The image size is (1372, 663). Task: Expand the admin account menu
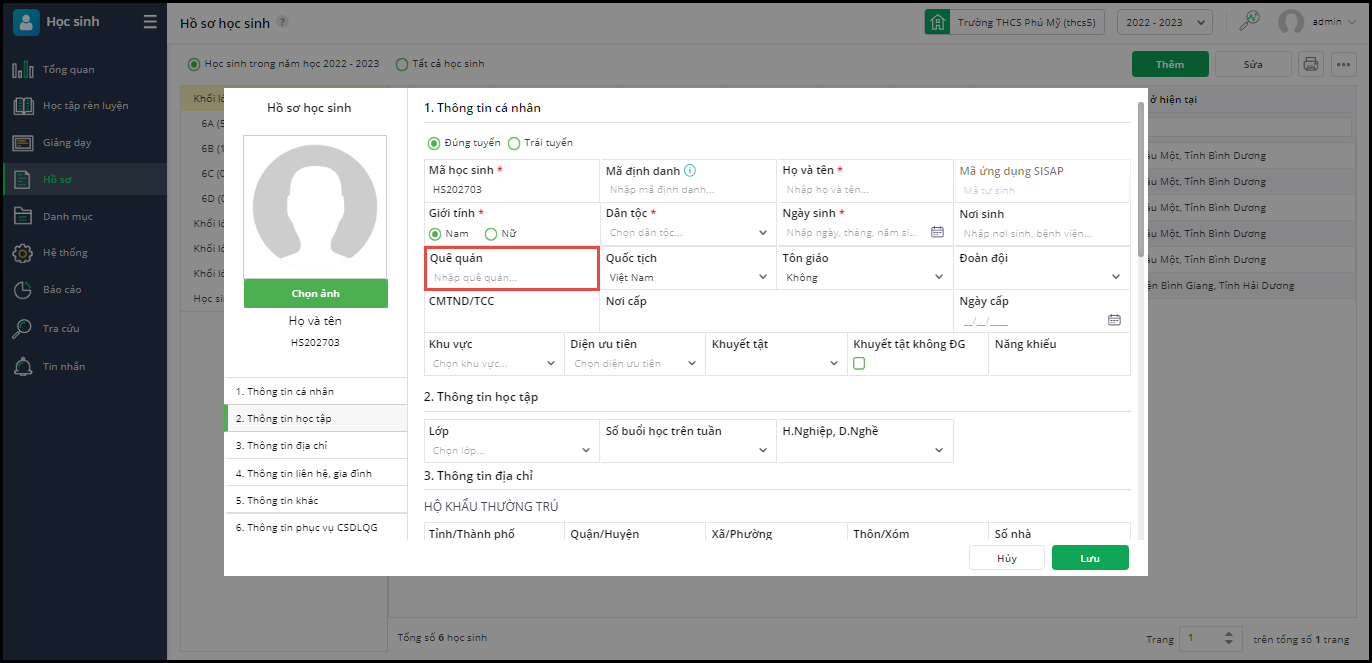[1335, 22]
